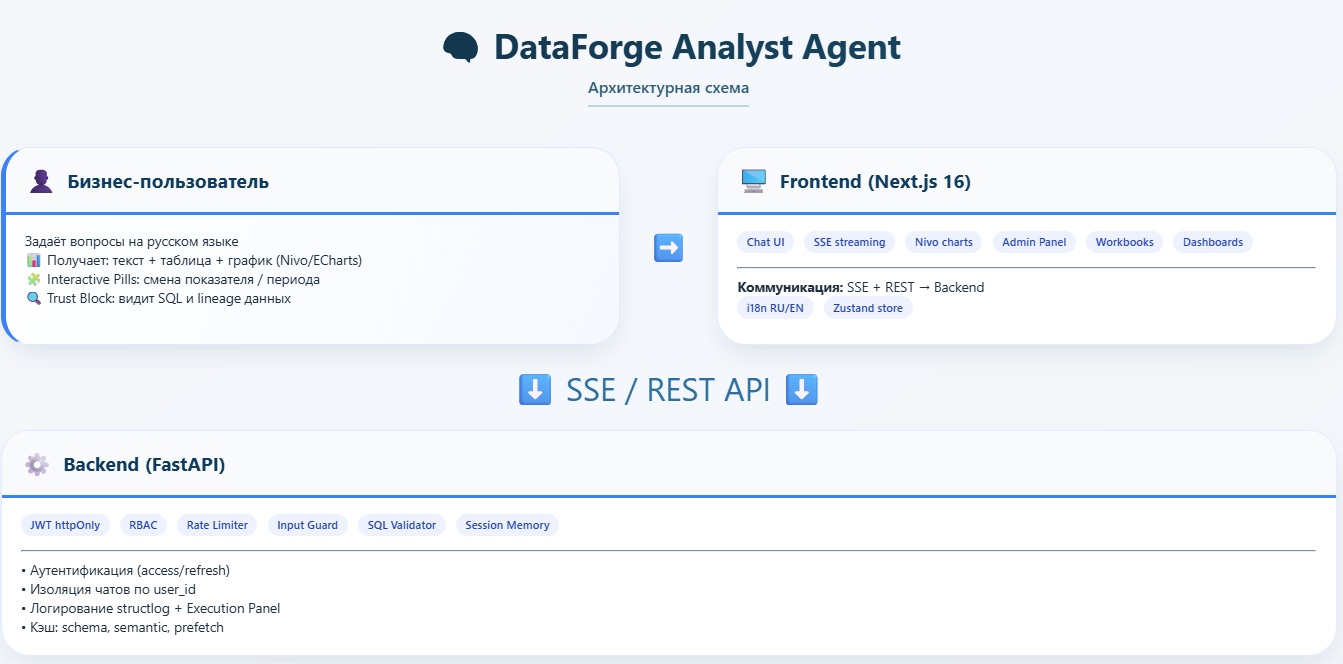Click the Аутентификация (access/refresh) bullet
Screen dimensions: 1343x664
tap(125, 570)
